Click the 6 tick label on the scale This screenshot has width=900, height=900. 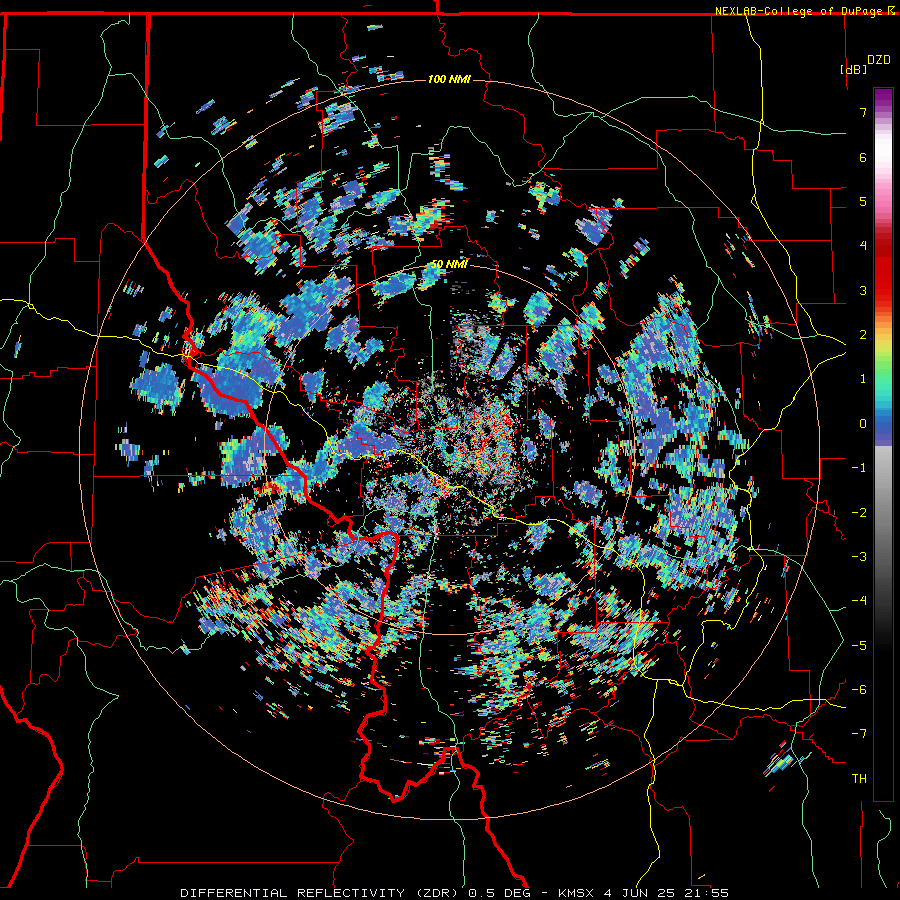coord(863,157)
